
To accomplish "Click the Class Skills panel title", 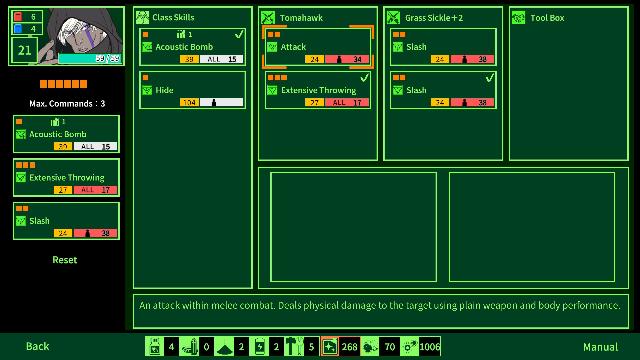I will [x=173, y=17].
